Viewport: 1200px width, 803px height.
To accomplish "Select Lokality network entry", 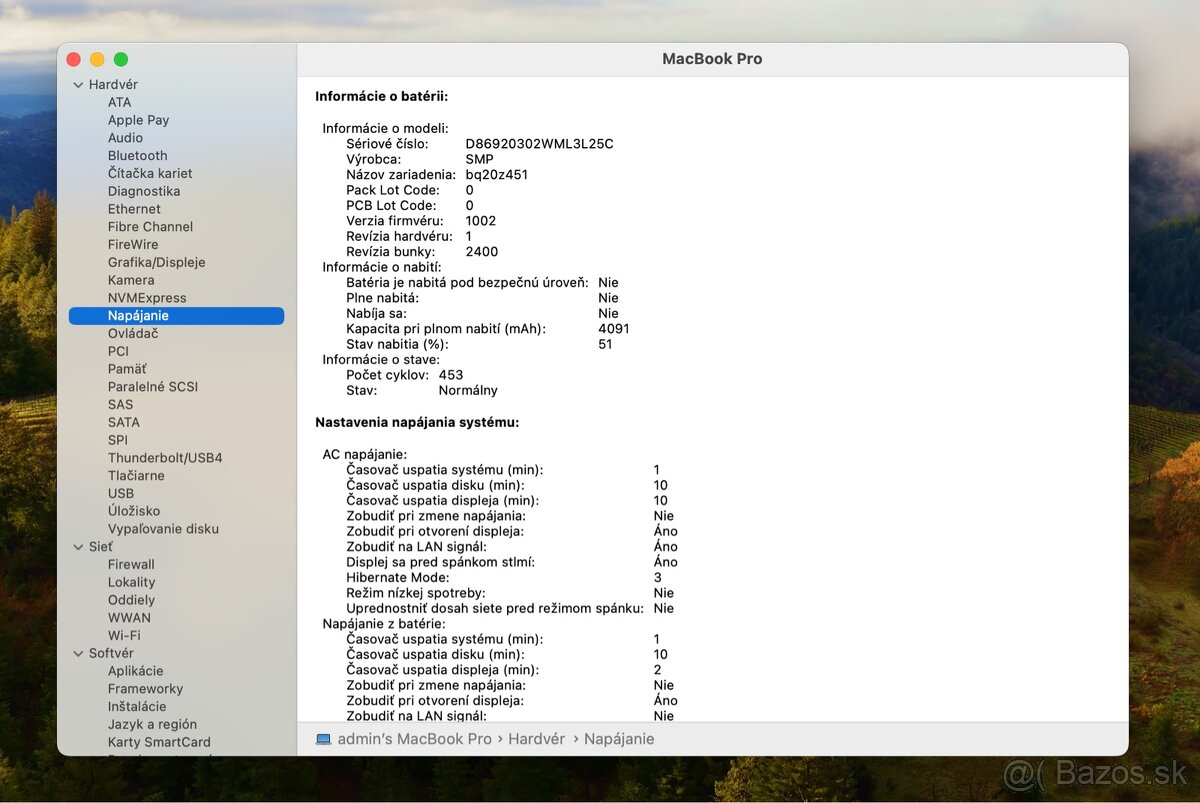I will click(132, 582).
